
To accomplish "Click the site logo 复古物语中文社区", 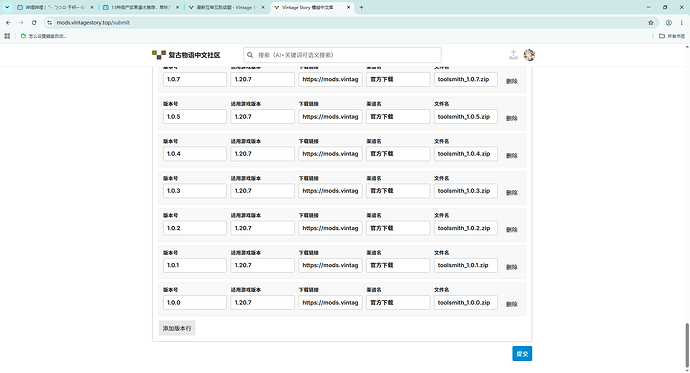I will pos(186,55).
